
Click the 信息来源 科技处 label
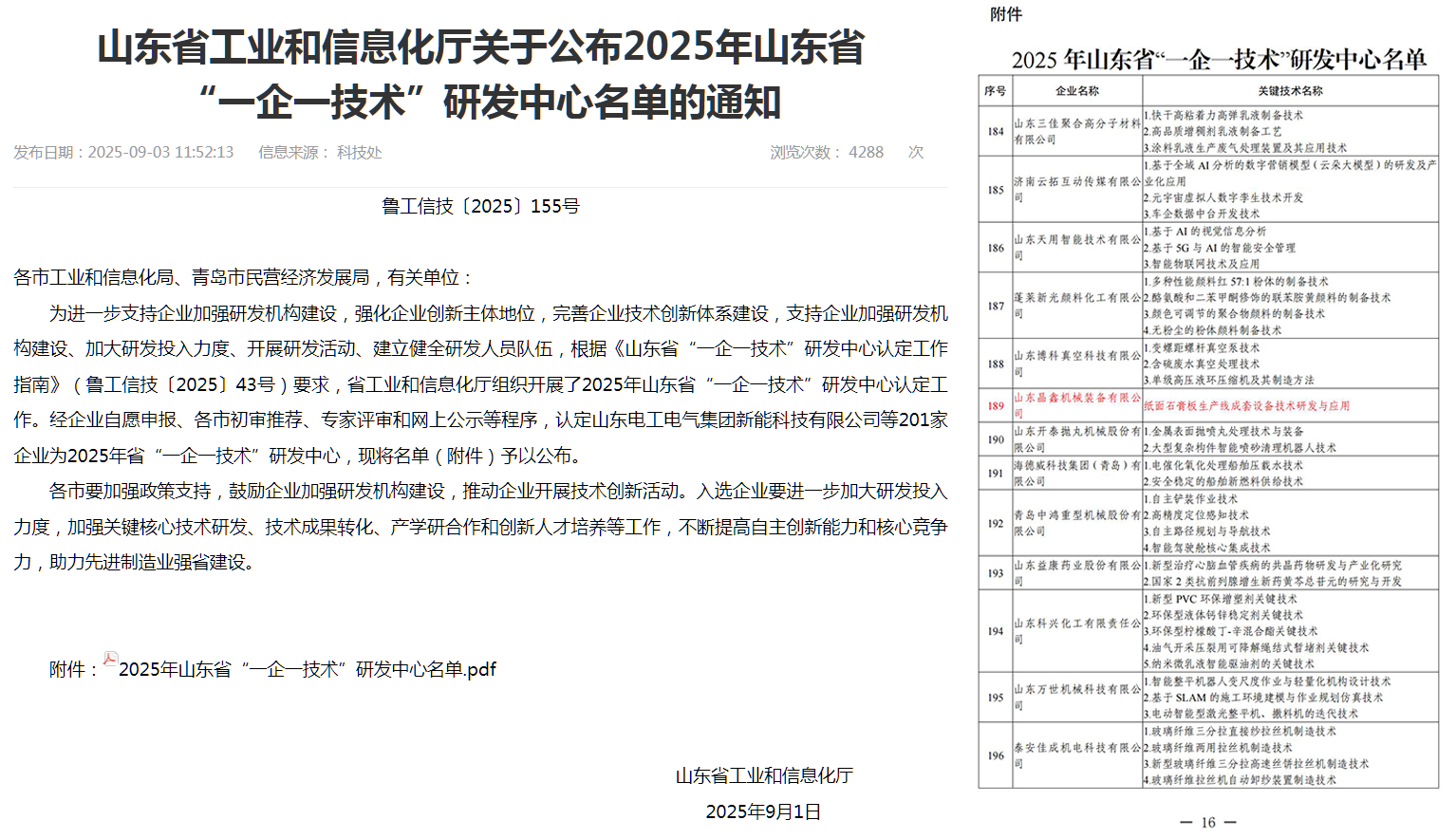320,153
